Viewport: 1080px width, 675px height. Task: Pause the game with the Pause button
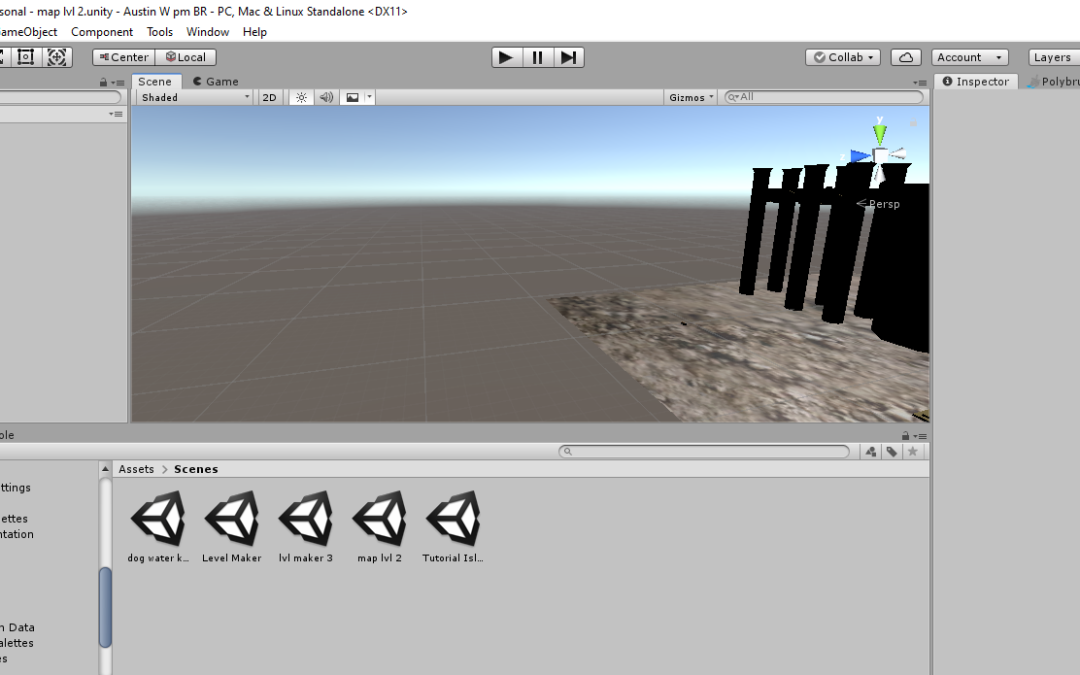pyautogui.click(x=537, y=57)
